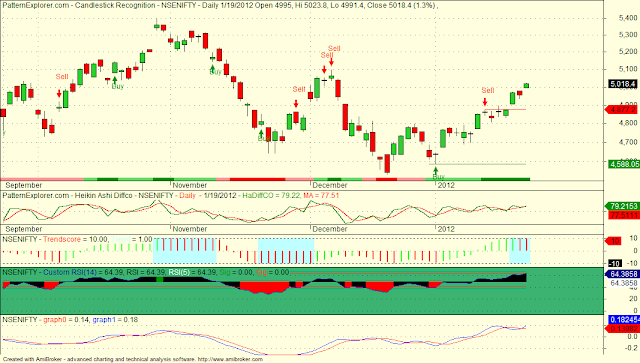The image size is (640, 363).
Task: Click the green Sig = 0.00 readout
Action: click(x=237, y=272)
